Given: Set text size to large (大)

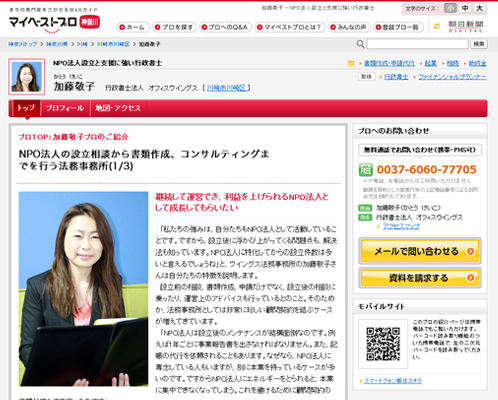Looking at the screenshot, I should 479,8.
